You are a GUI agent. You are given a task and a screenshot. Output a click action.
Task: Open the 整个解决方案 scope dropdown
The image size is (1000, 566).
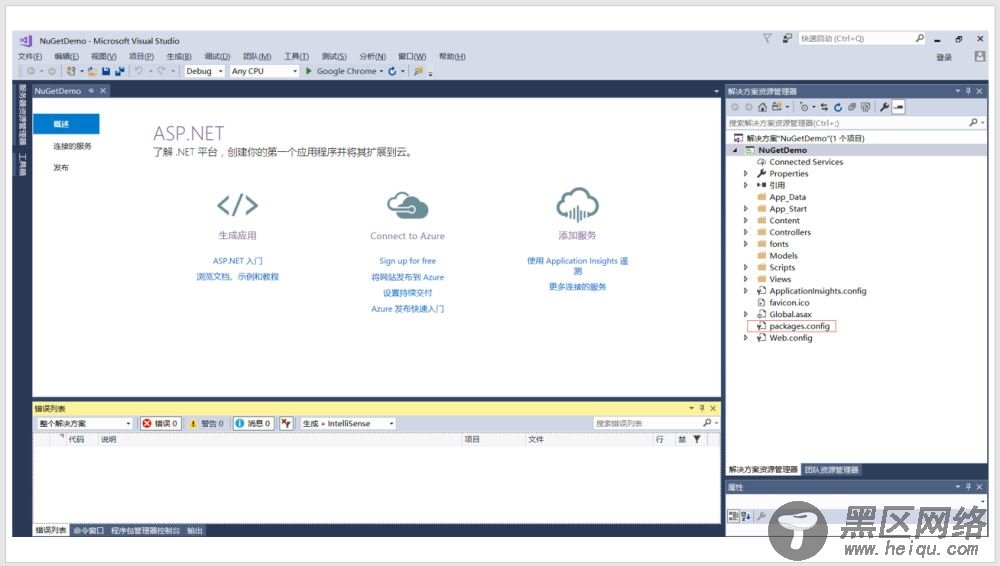(84, 423)
